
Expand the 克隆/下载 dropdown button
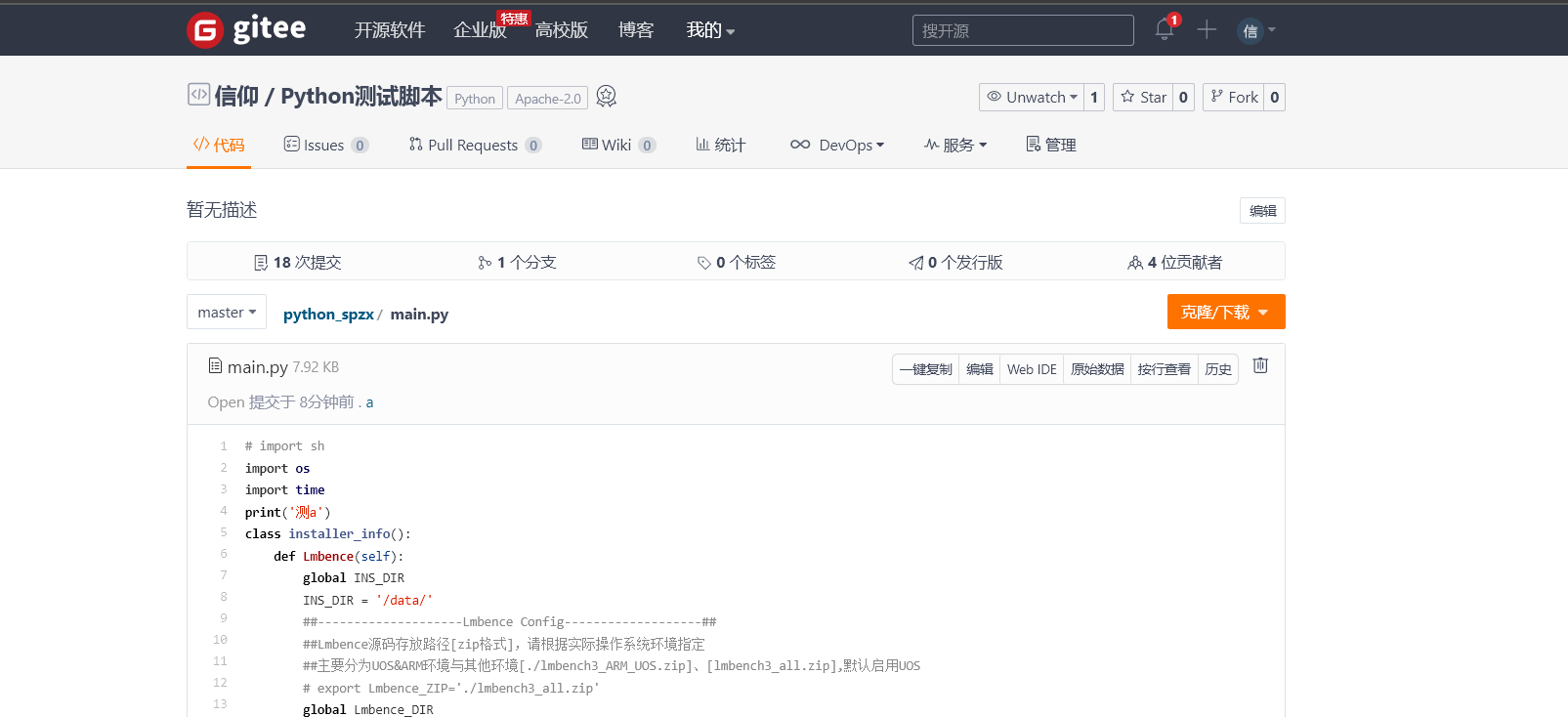pos(1226,312)
